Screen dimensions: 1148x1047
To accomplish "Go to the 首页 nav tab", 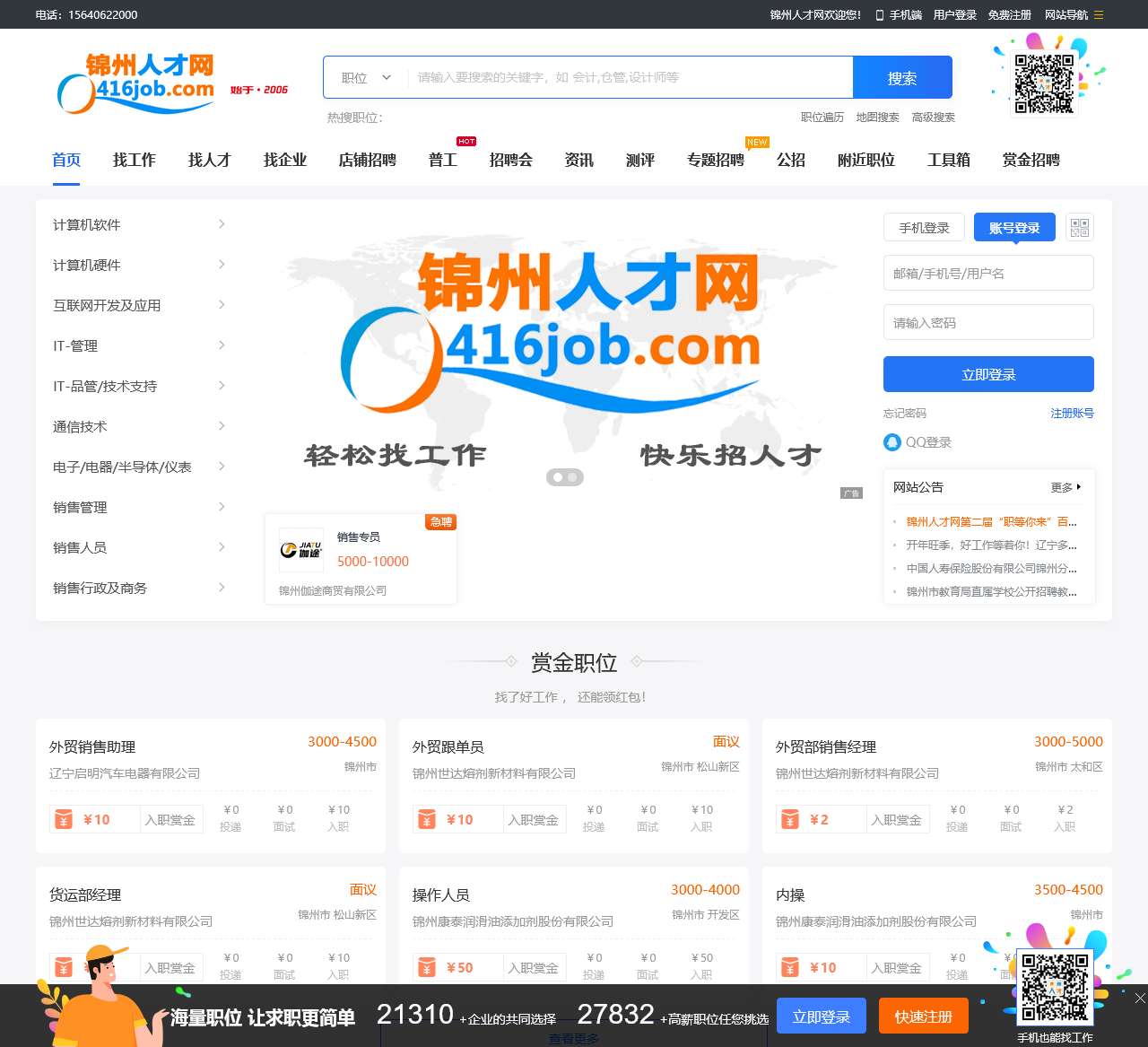I will pos(66,160).
